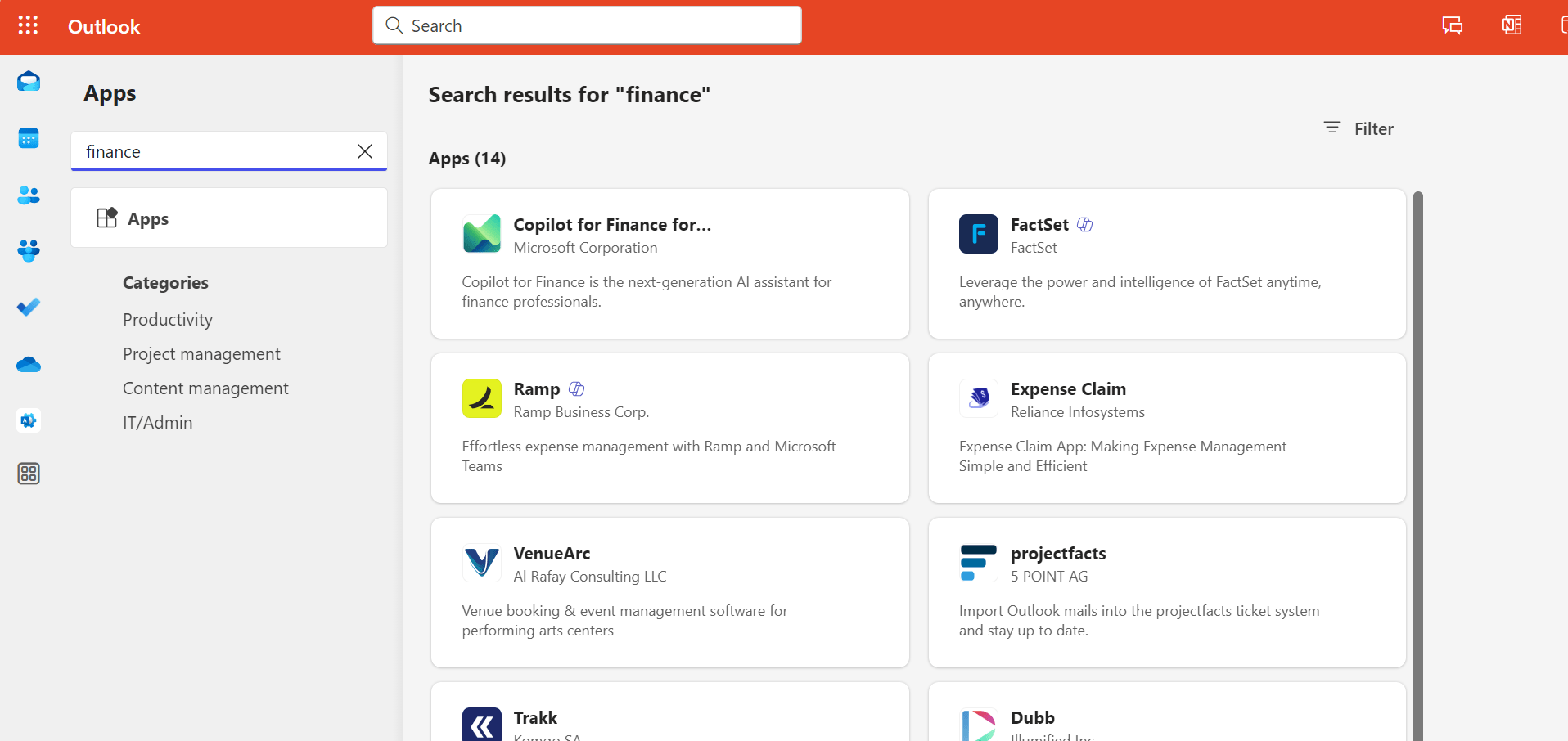Open Mail from the left sidebar
This screenshot has height=741, width=1568.
click(29, 81)
